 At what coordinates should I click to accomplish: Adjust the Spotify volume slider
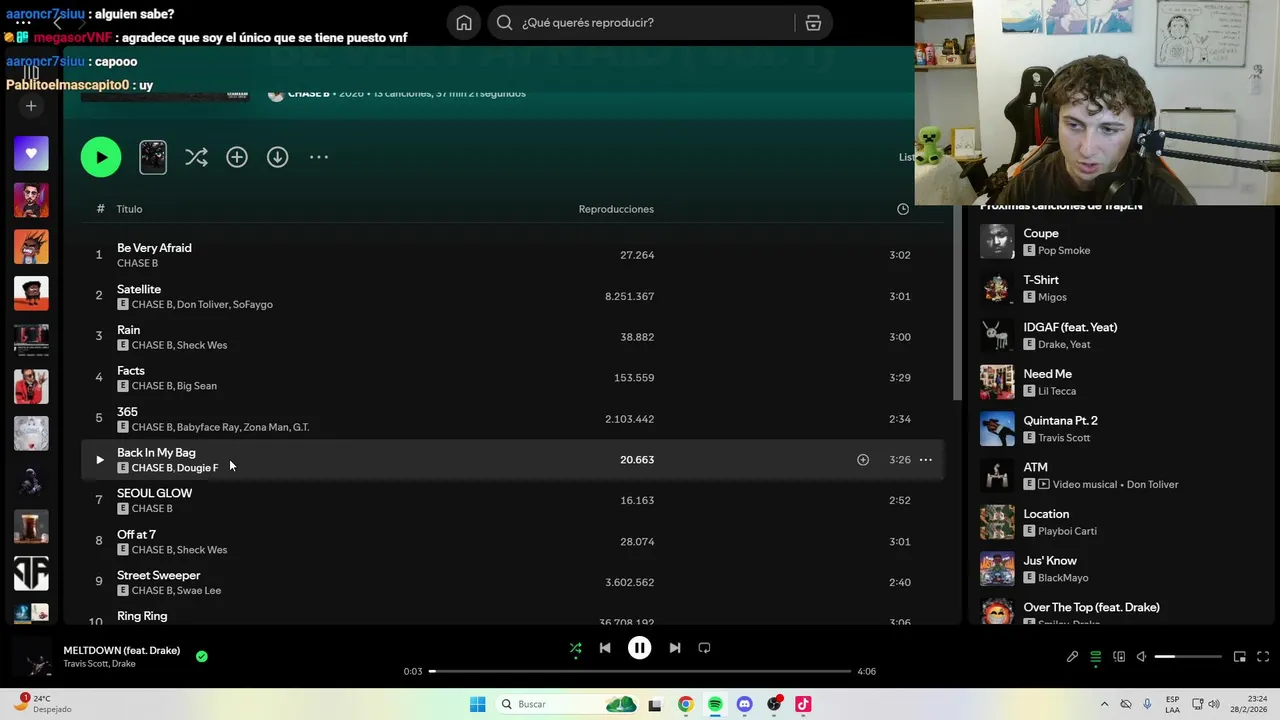(1188, 657)
